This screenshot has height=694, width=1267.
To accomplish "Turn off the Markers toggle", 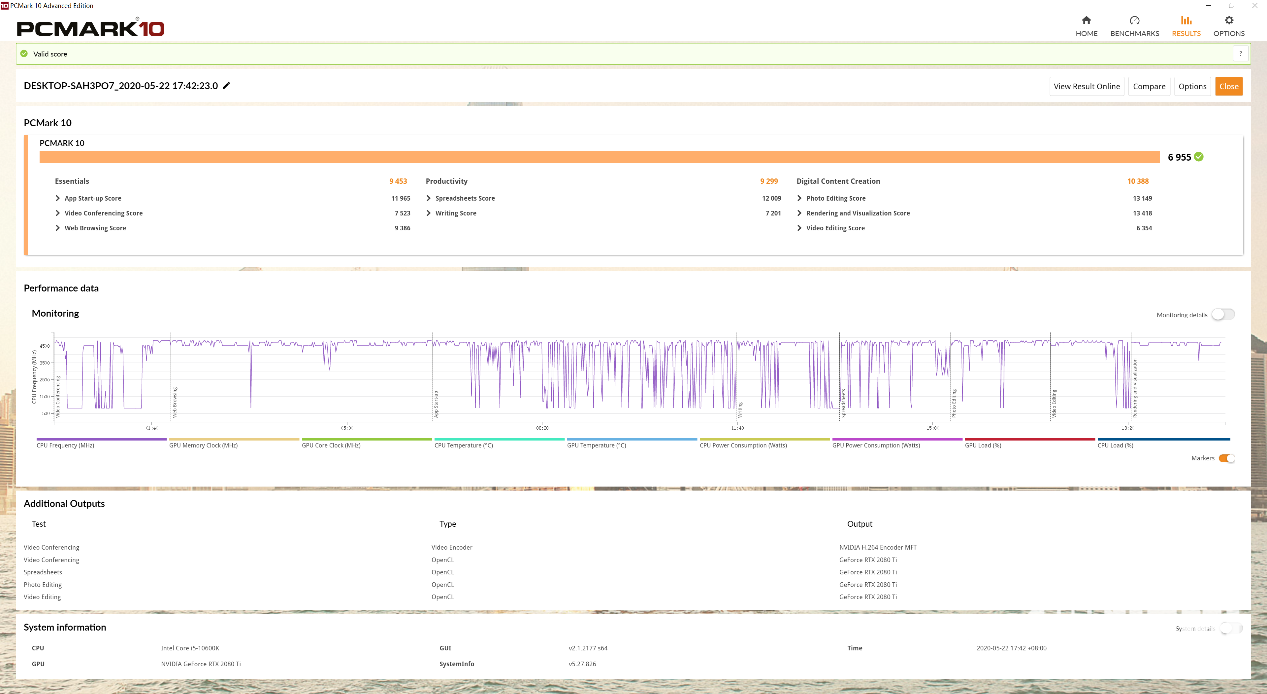I will 1226,458.
